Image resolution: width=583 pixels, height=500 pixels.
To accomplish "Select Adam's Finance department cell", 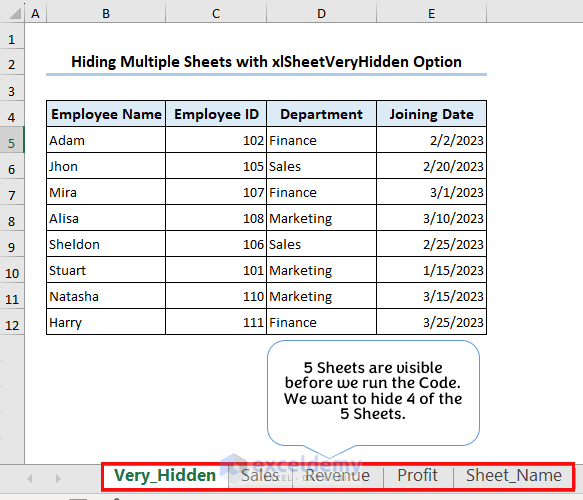I will click(321, 140).
